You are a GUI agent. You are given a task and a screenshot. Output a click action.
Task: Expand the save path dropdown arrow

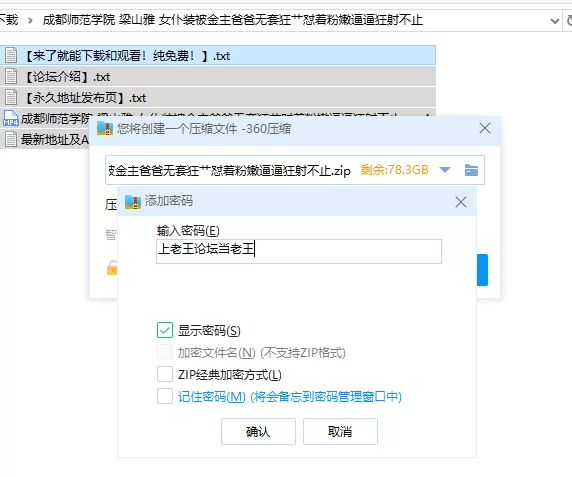click(445, 170)
